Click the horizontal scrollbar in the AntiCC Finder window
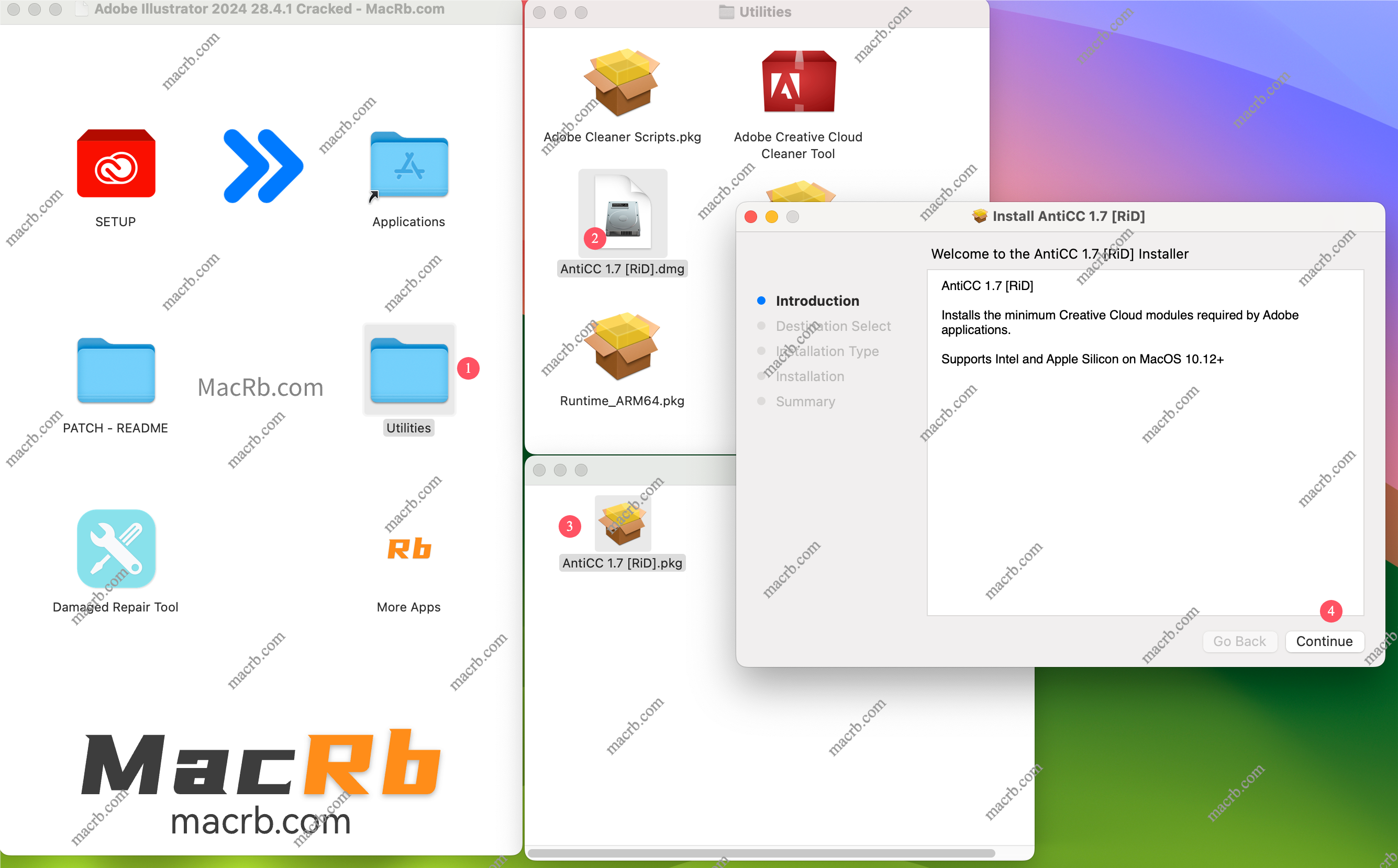Image resolution: width=1398 pixels, height=868 pixels. 761,854
